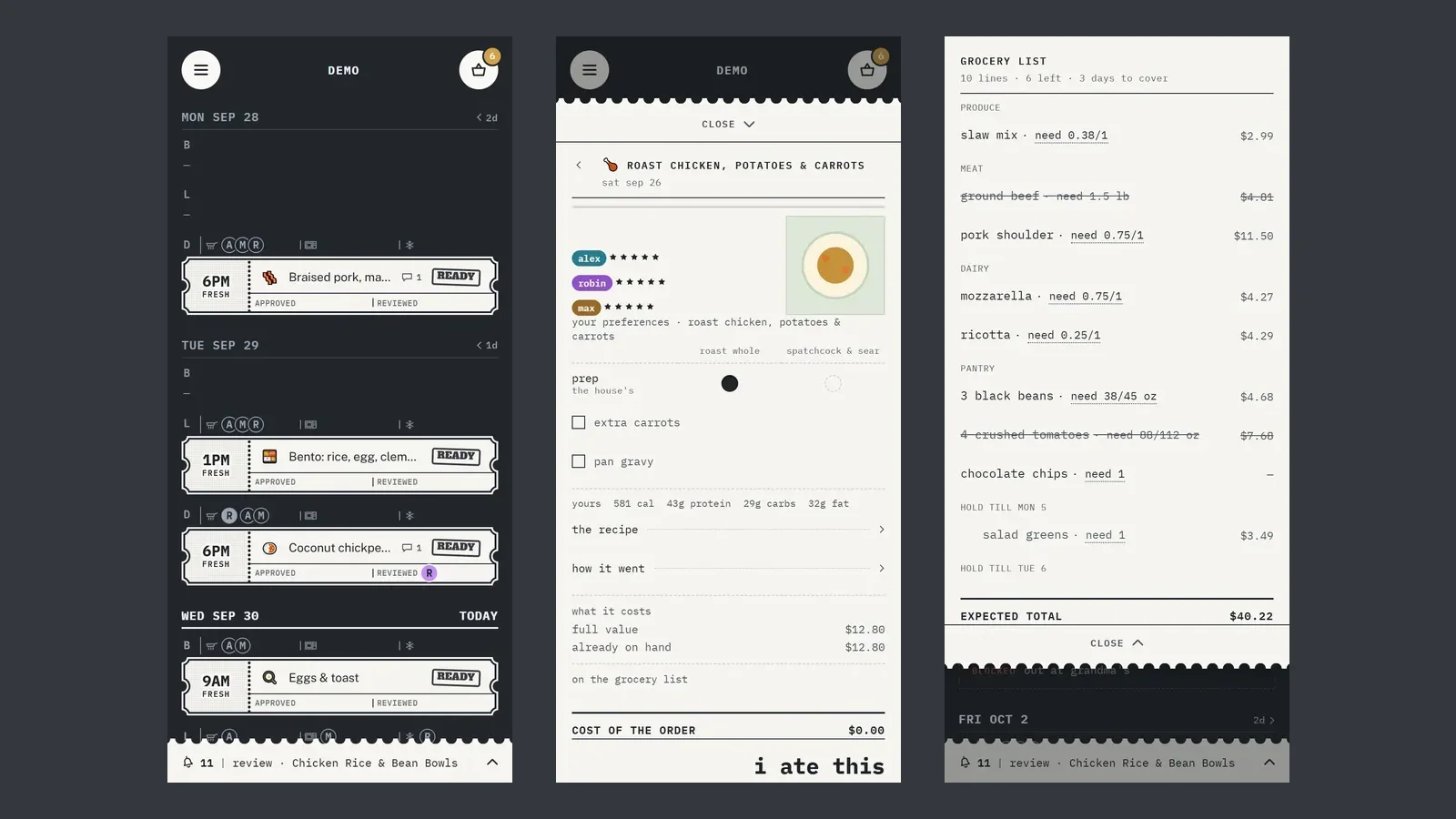Open hamburger menu in left dark panel
This screenshot has width=1456, height=819.
click(x=201, y=70)
